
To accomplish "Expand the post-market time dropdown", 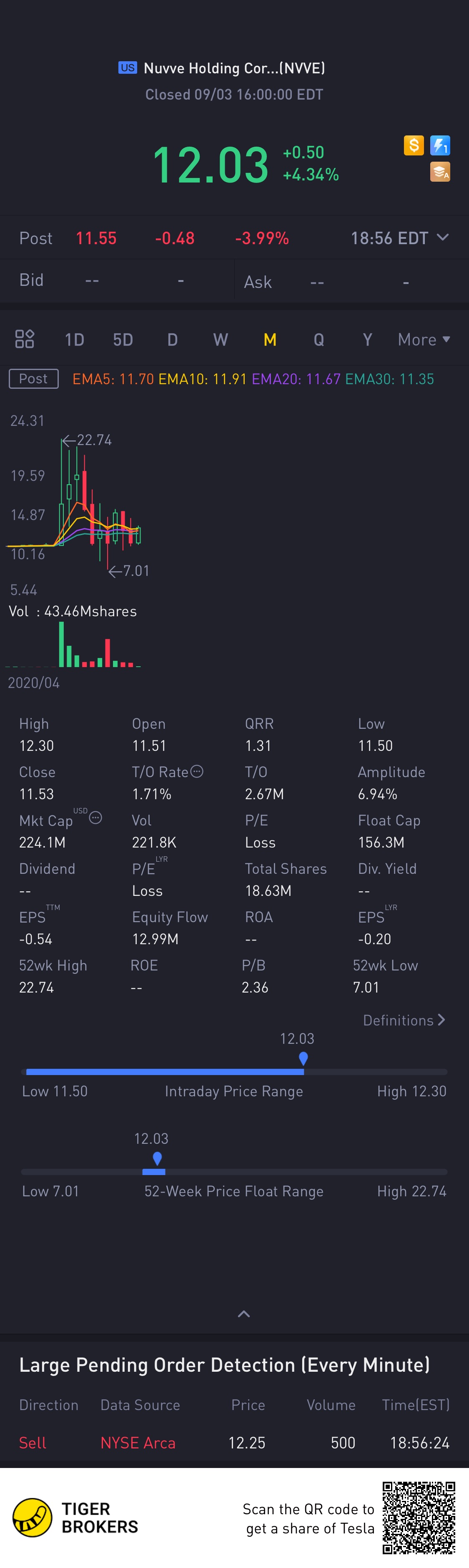I will pyautogui.click(x=443, y=238).
